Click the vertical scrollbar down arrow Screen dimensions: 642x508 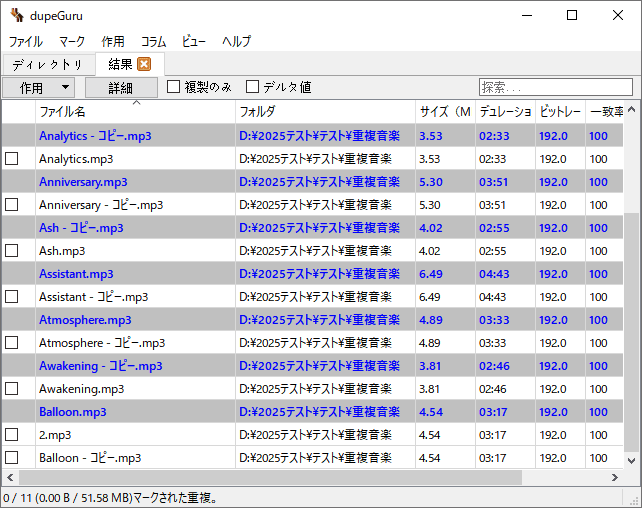tap(632, 461)
